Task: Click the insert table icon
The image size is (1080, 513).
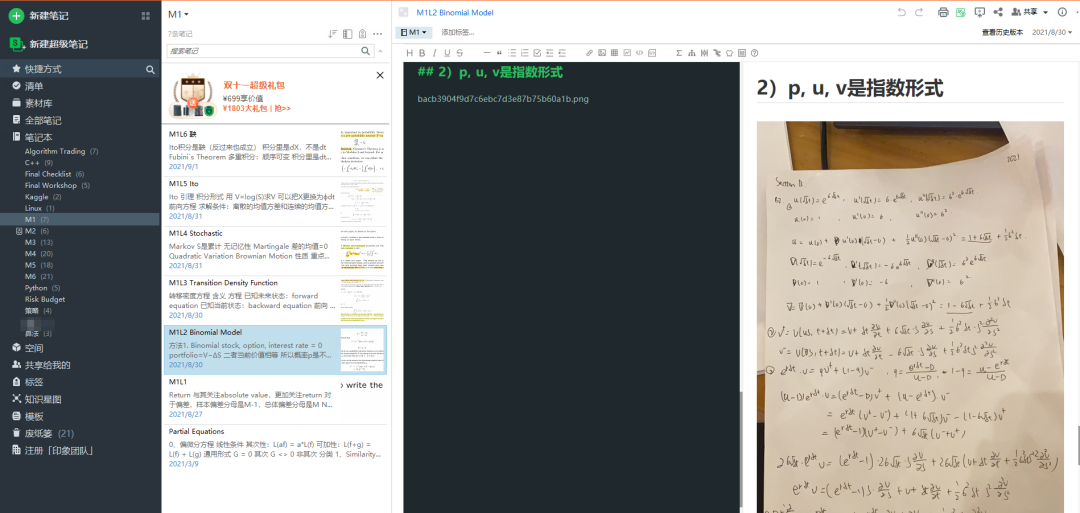Action: tap(614, 53)
